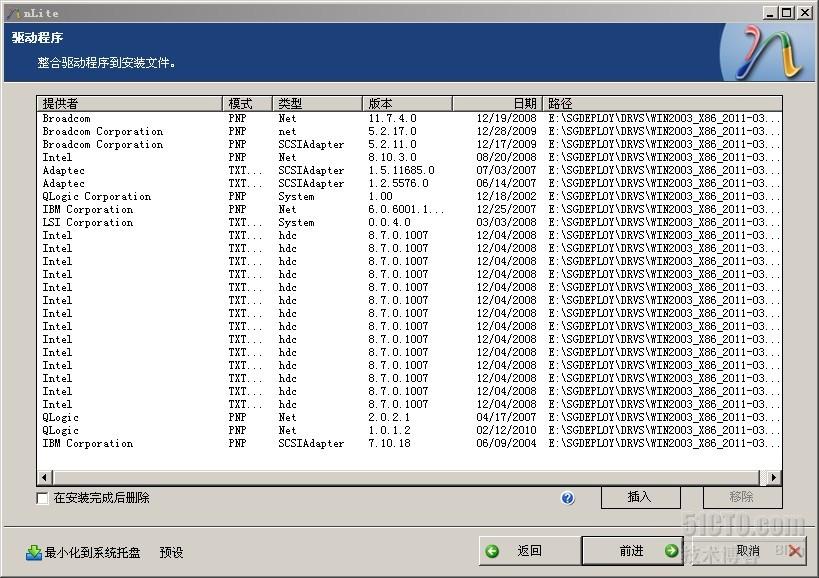This screenshot has width=819, height=578.
Task: Select the QLogic Net 1.0.1.2 row
Action: (410, 431)
